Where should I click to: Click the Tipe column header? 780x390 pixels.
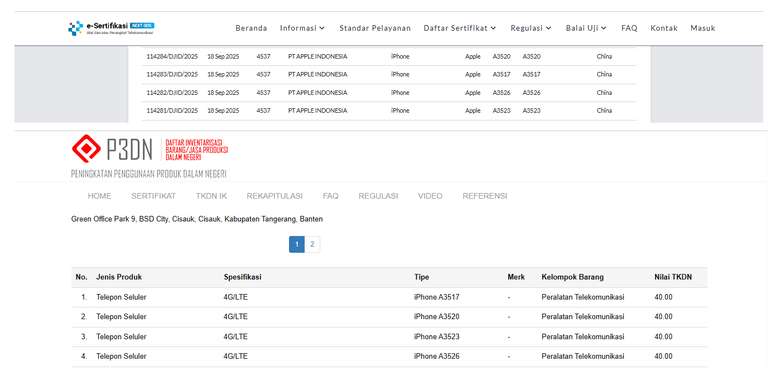pyautogui.click(x=421, y=277)
